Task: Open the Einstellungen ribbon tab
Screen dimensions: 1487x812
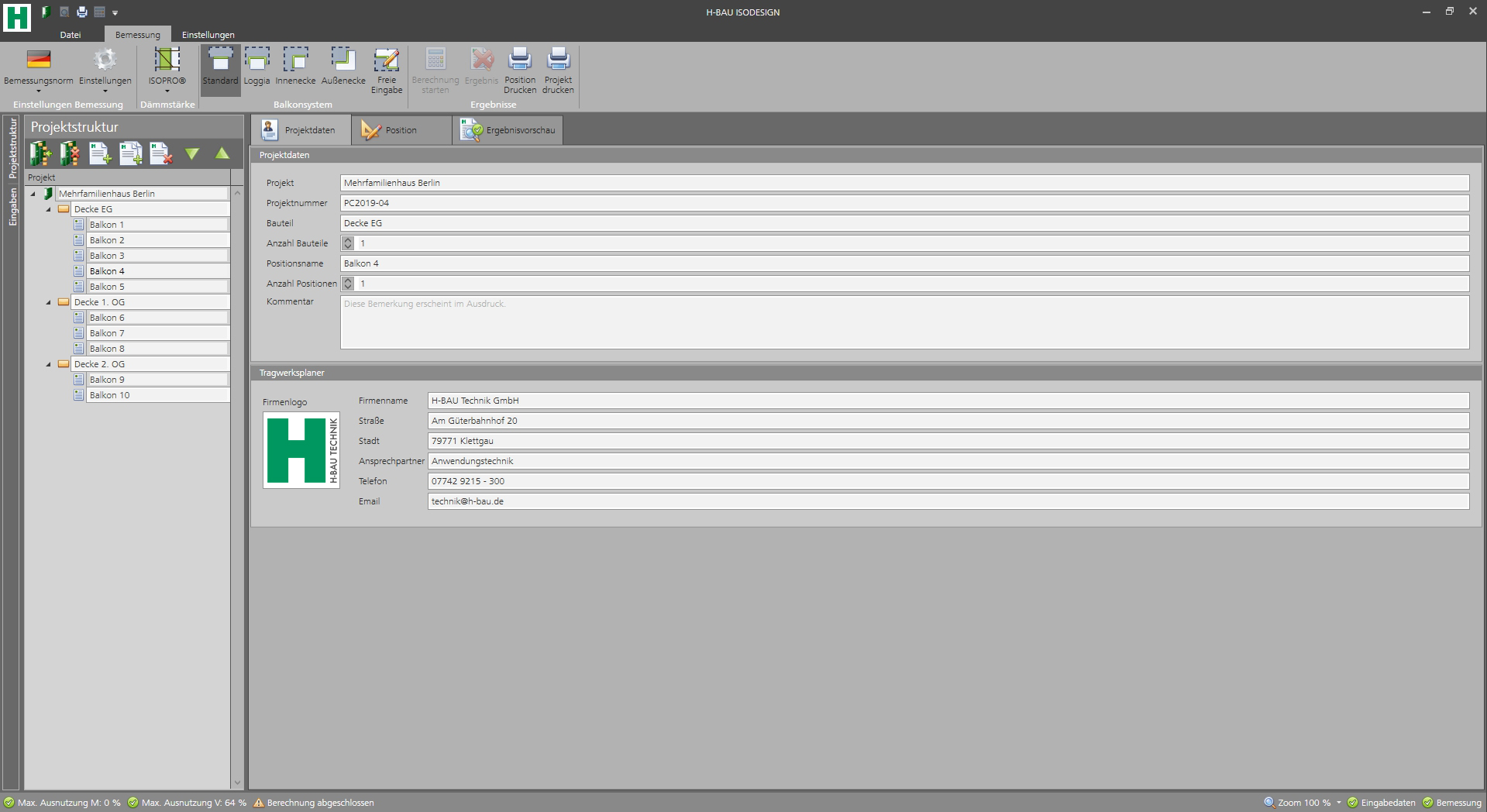Action: point(208,35)
